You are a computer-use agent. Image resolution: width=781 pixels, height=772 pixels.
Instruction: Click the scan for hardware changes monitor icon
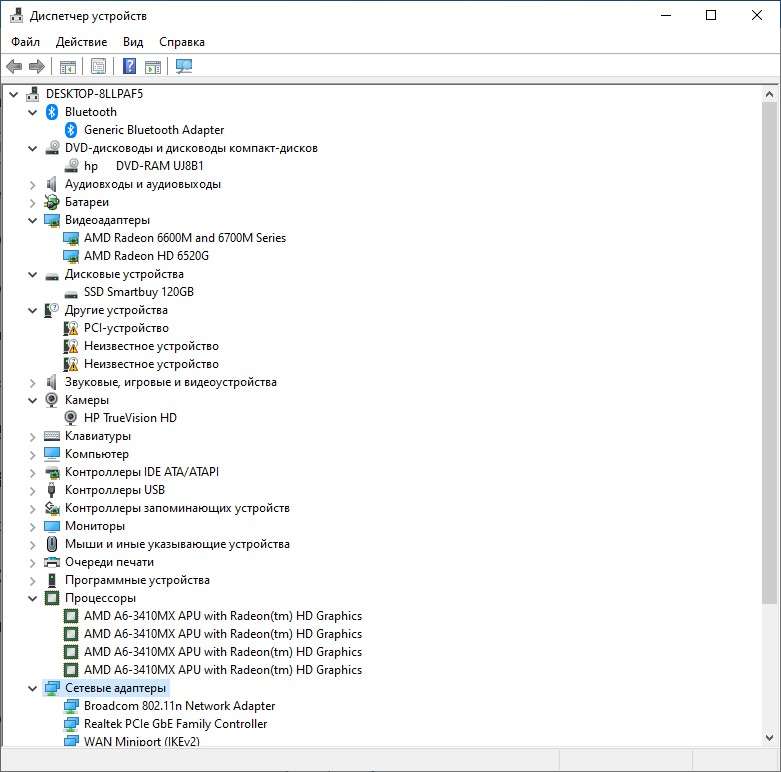184,66
